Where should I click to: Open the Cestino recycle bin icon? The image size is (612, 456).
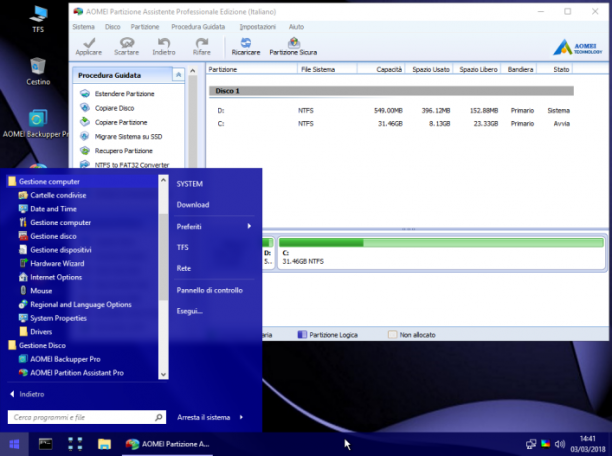click(38, 71)
